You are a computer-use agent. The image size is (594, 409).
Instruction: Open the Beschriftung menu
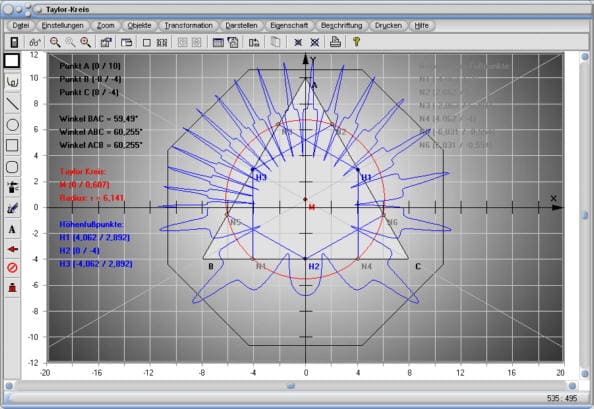[x=341, y=25]
